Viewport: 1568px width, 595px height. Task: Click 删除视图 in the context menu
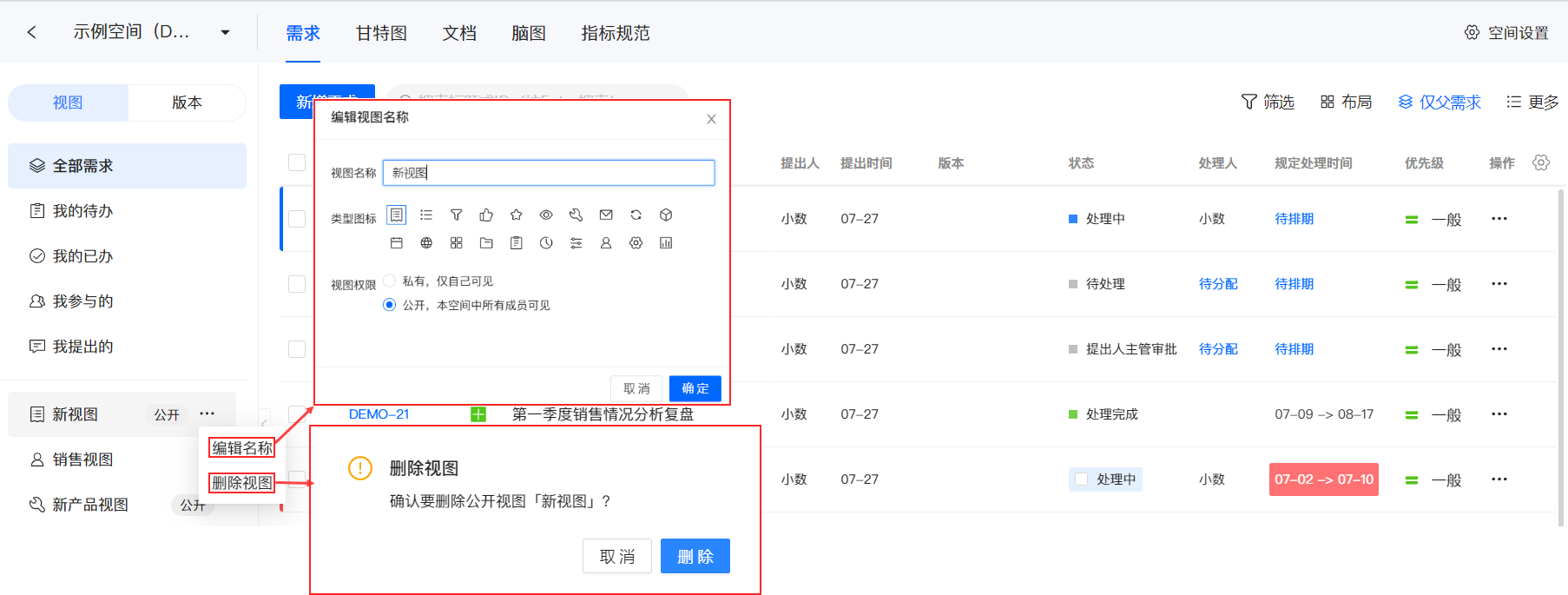[x=242, y=483]
